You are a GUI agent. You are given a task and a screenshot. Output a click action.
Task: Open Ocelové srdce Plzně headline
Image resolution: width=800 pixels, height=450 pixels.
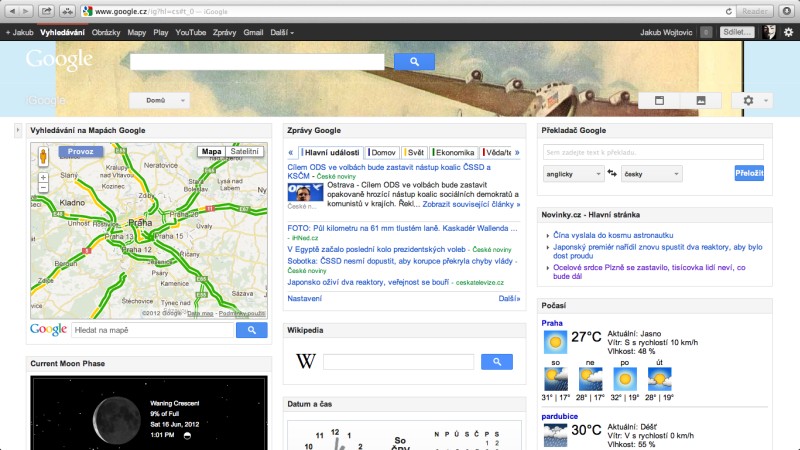pos(649,271)
